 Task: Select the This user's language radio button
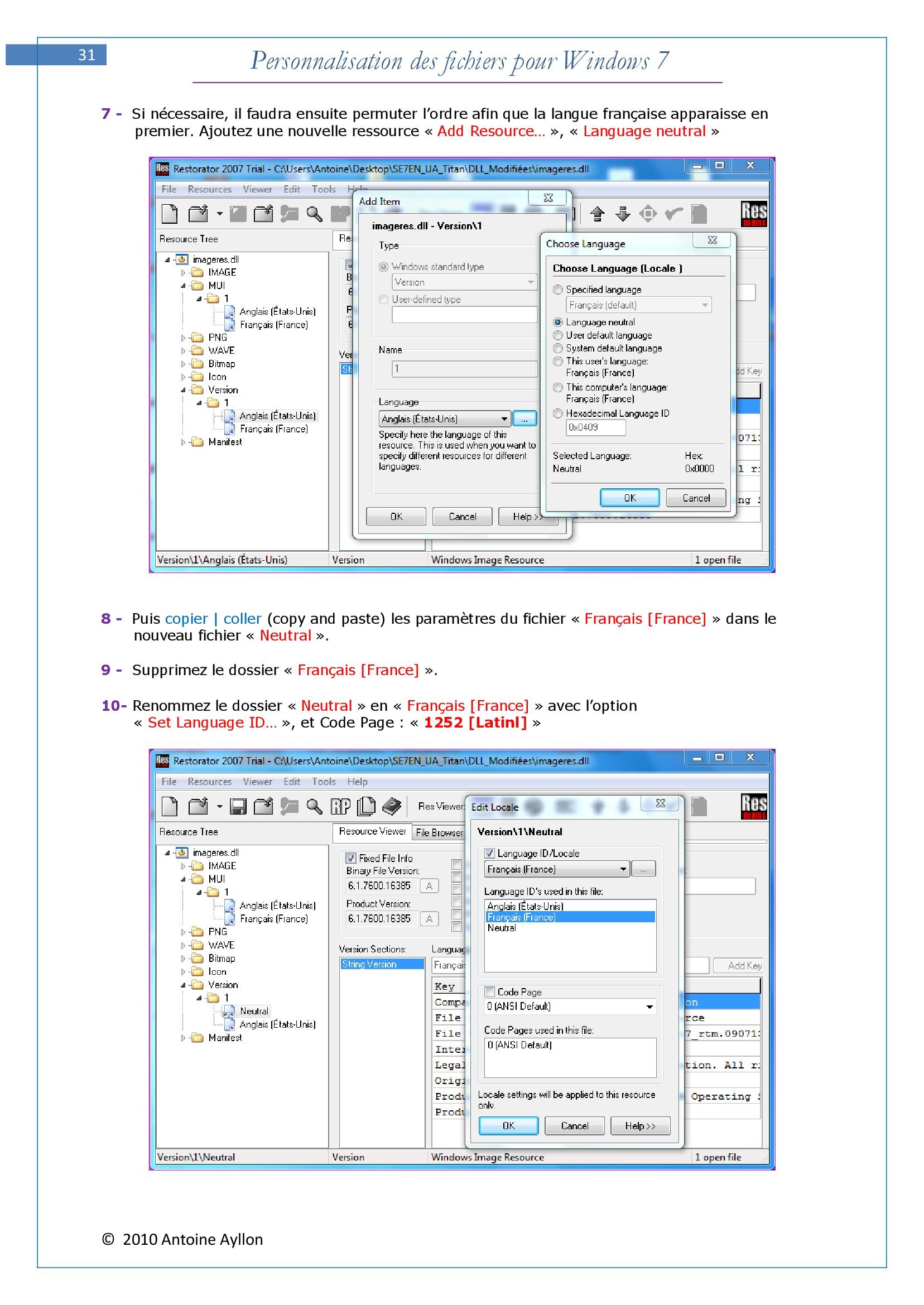[558, 361]
